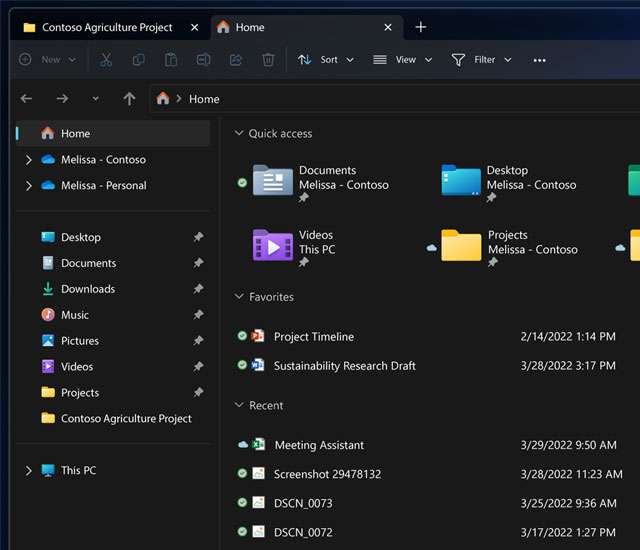Go up one folder level with up arrow
The height and width of the screenshot is (550, 640).
coord(129,99)
